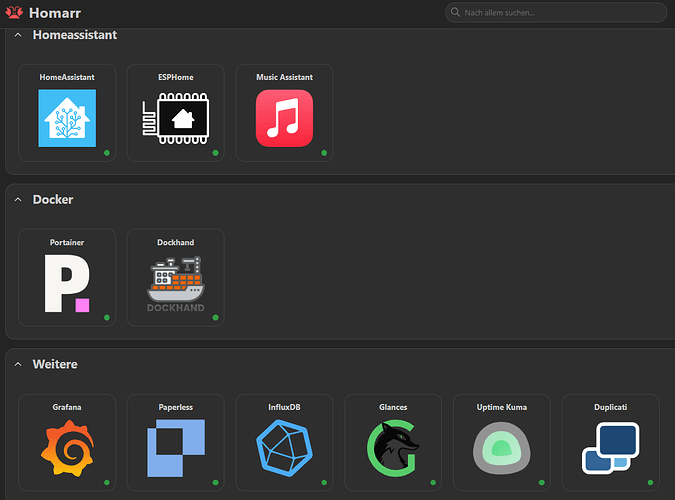This screenshot has height=500, width=675.
Task: Click Duplicati green status dot
Action: pyautogui.click(x=650, y=483)
